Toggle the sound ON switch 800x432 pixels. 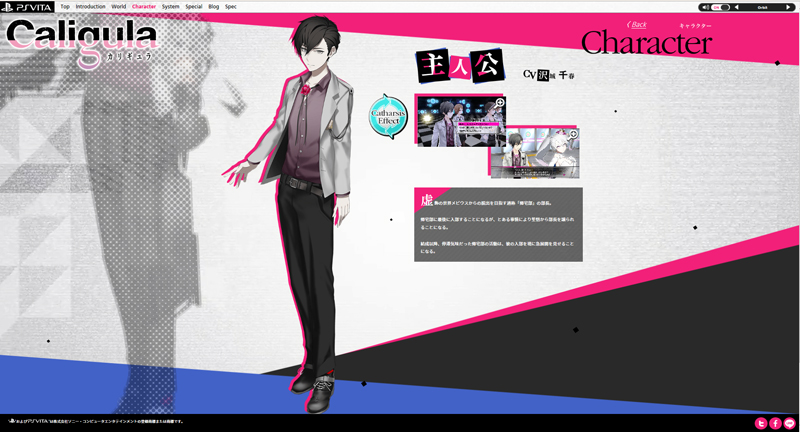(721, 7)
